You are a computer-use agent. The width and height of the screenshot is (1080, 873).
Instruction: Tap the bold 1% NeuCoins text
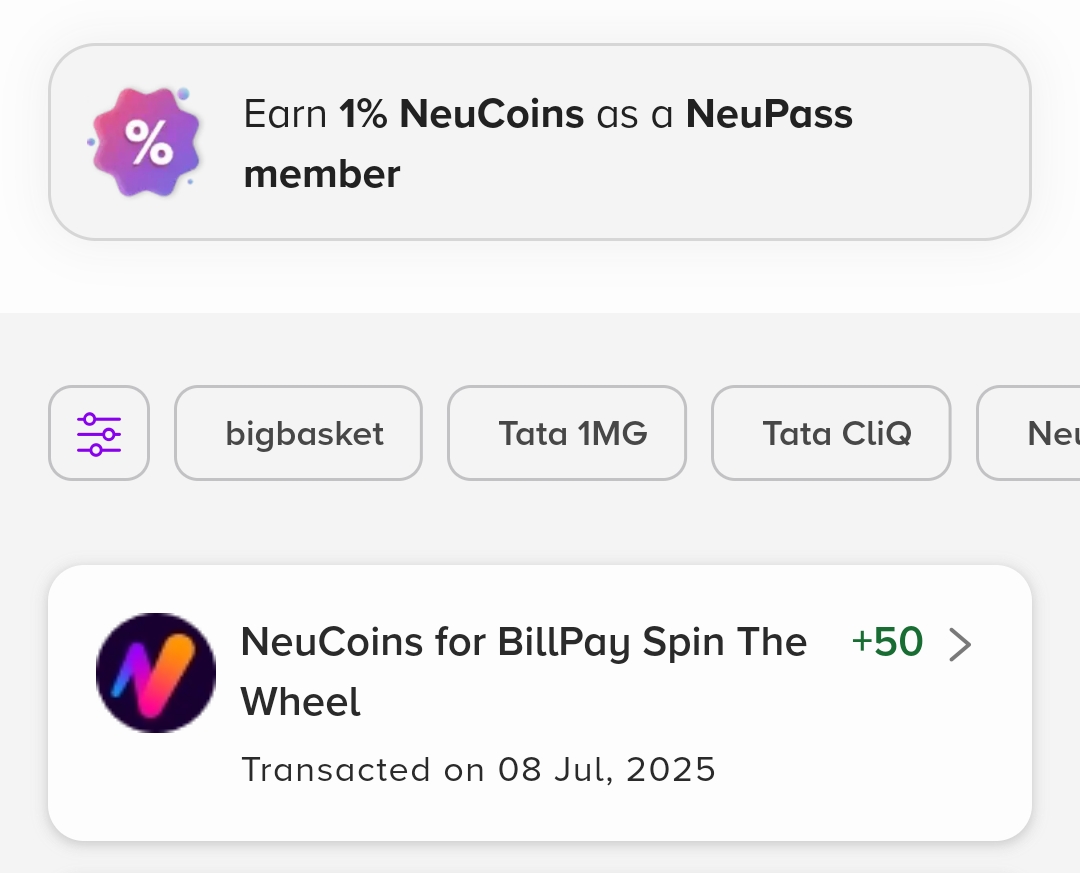click(x=461, y=114)
